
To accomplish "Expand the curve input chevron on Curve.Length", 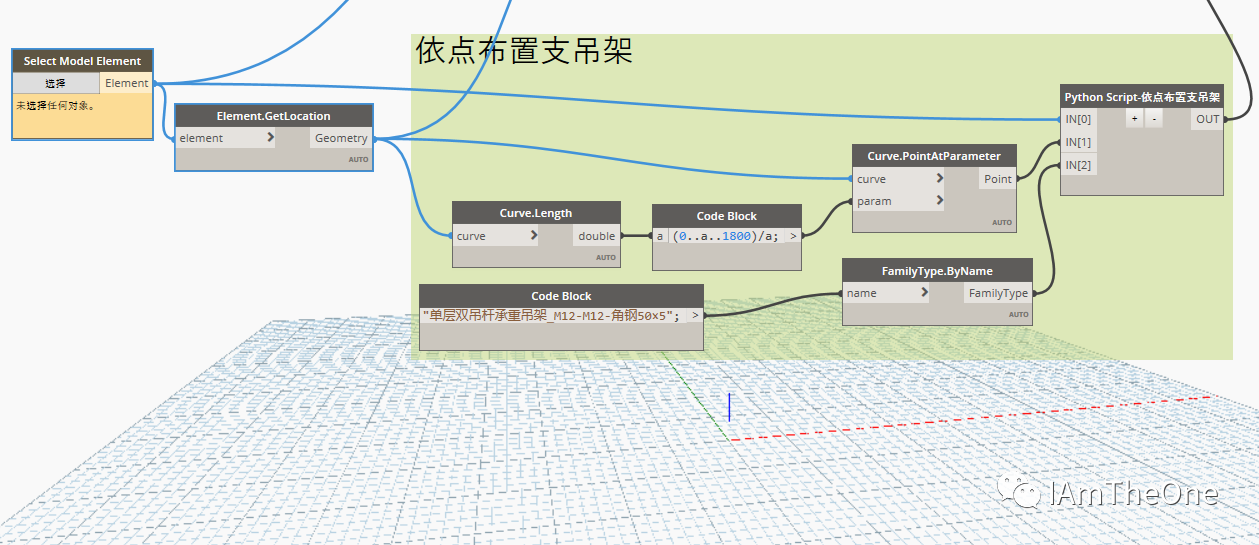I will (x=534, y=236).
